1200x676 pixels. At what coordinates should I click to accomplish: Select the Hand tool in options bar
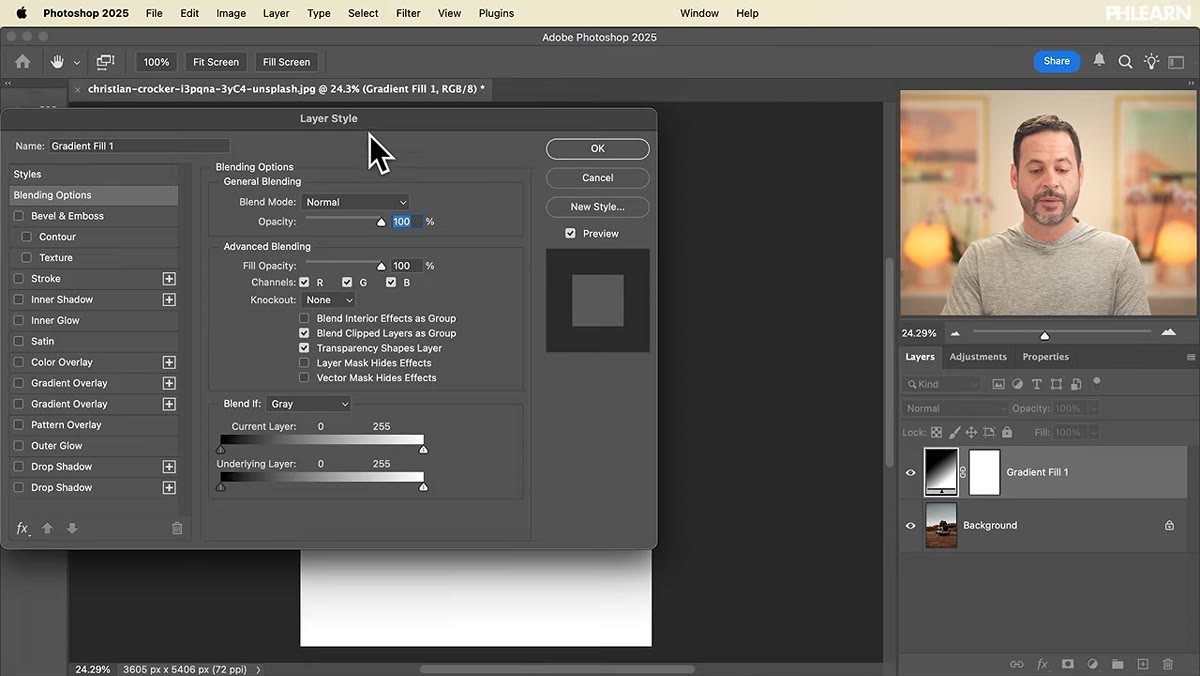coord(57,62)
